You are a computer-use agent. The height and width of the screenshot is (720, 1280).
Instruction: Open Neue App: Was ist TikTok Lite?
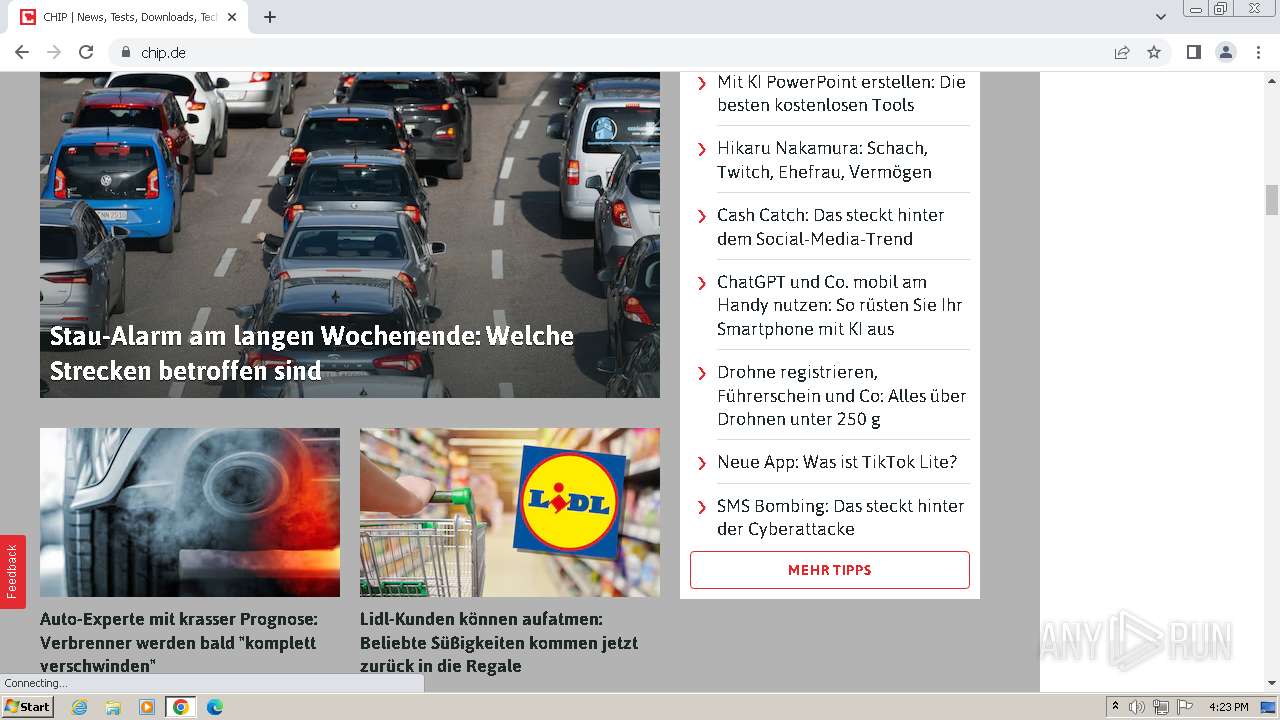[x=837, y=462]
